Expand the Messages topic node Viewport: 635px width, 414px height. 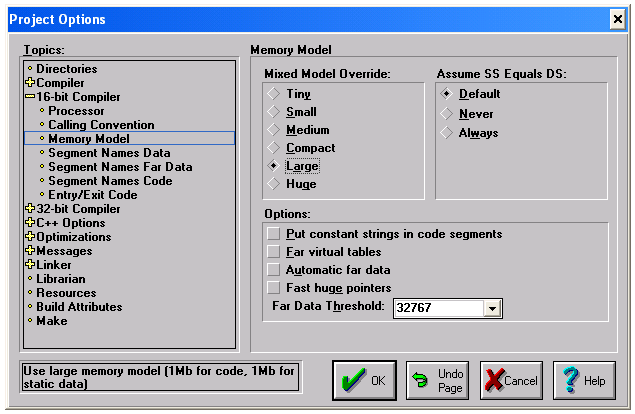click(x=30, y=251)
